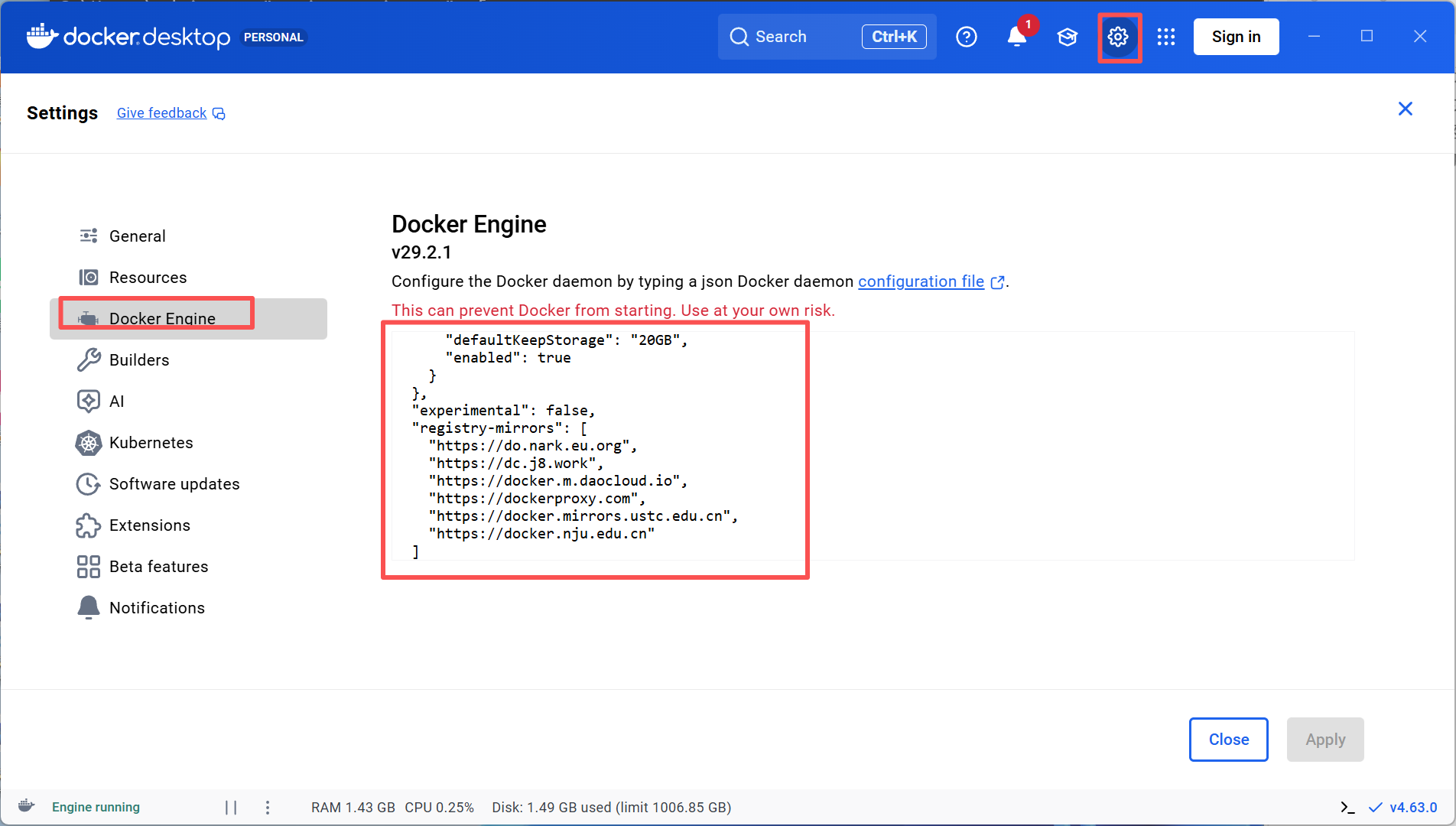Click the "https://docker.mirrors.ustc.edu.cn" mirror line
The width and height of the screenshot is (1456, 826).
click(x=583, y=516)
